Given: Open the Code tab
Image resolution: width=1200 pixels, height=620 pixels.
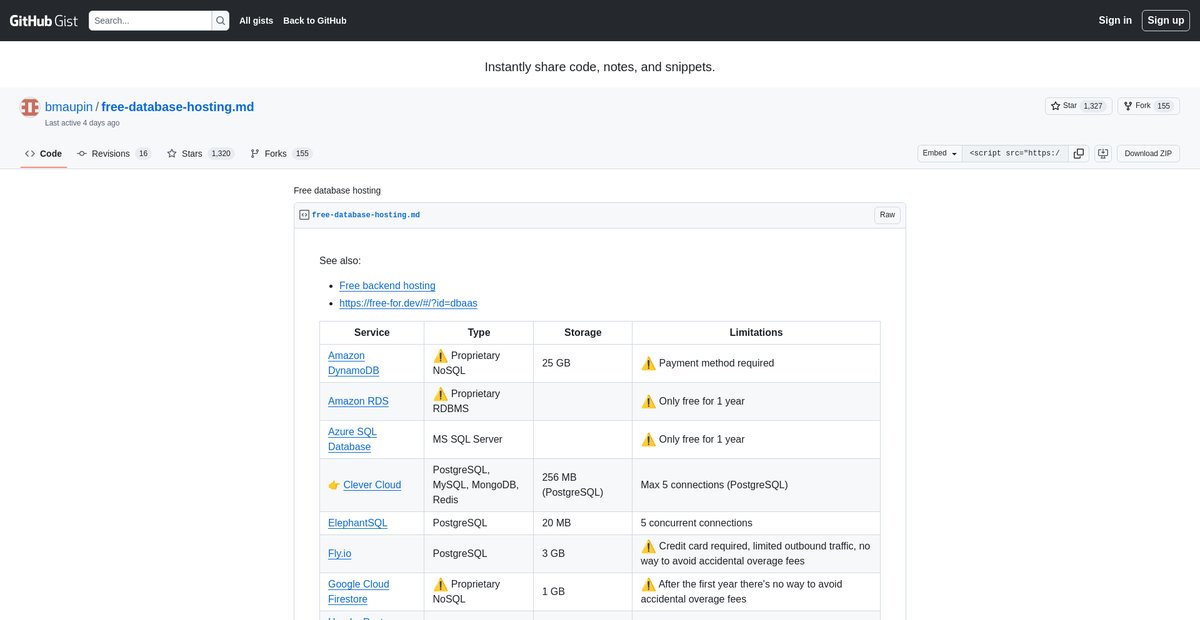Looking at the screenshot, I should [44, 154].
